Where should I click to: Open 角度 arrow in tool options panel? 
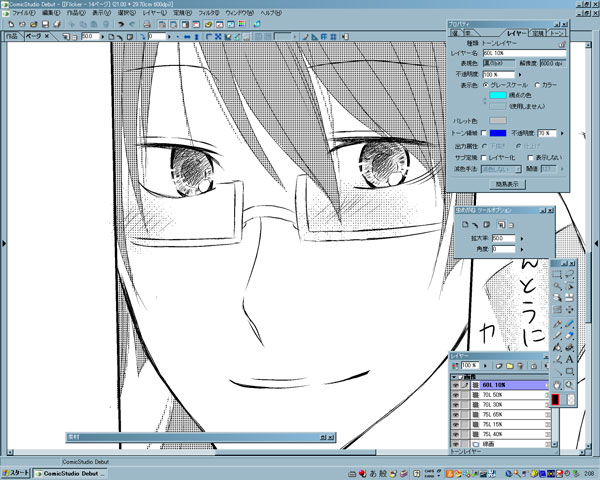pyautogui.click(x=522, y=249)
